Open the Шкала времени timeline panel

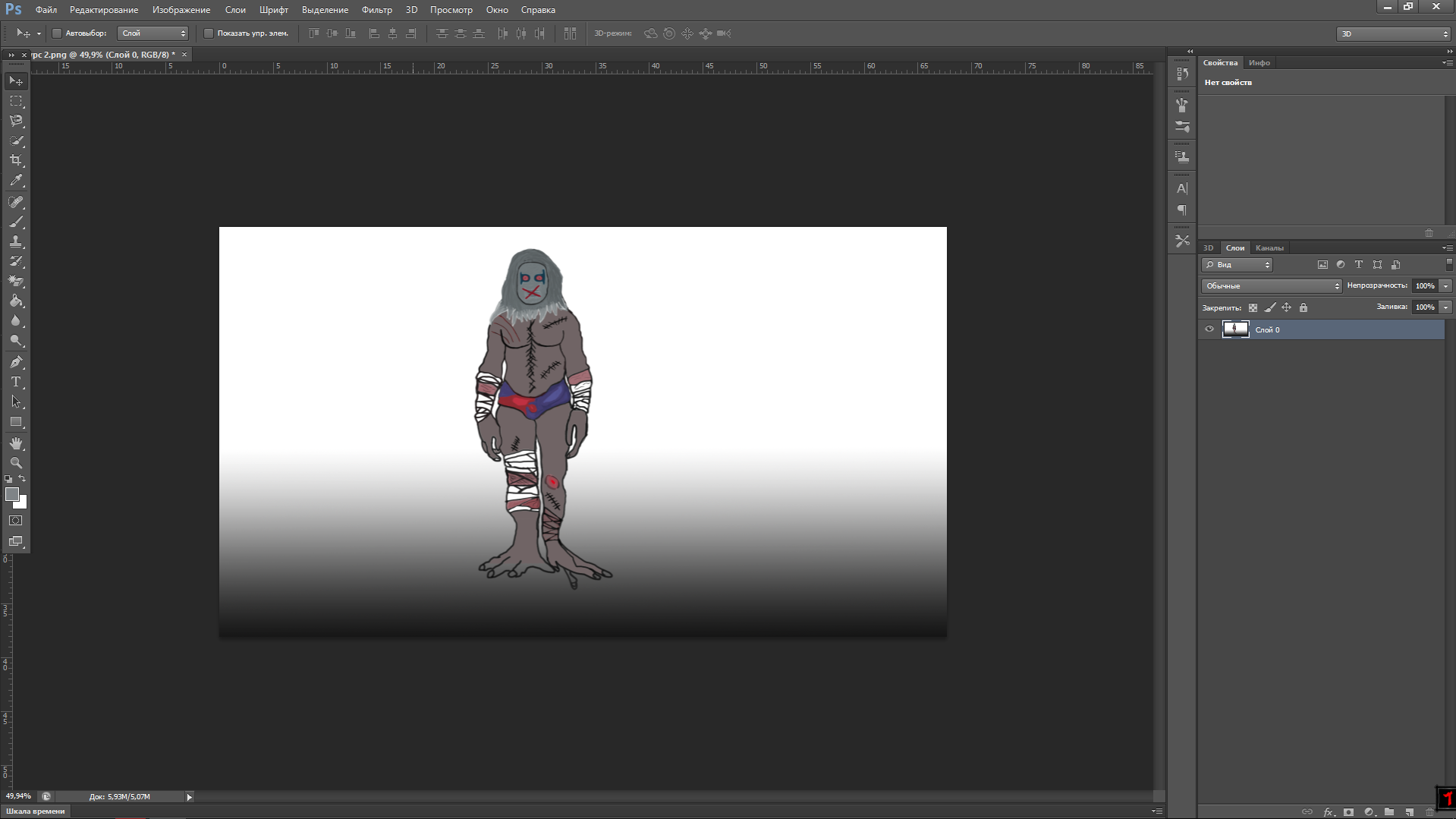click(36, 811)
